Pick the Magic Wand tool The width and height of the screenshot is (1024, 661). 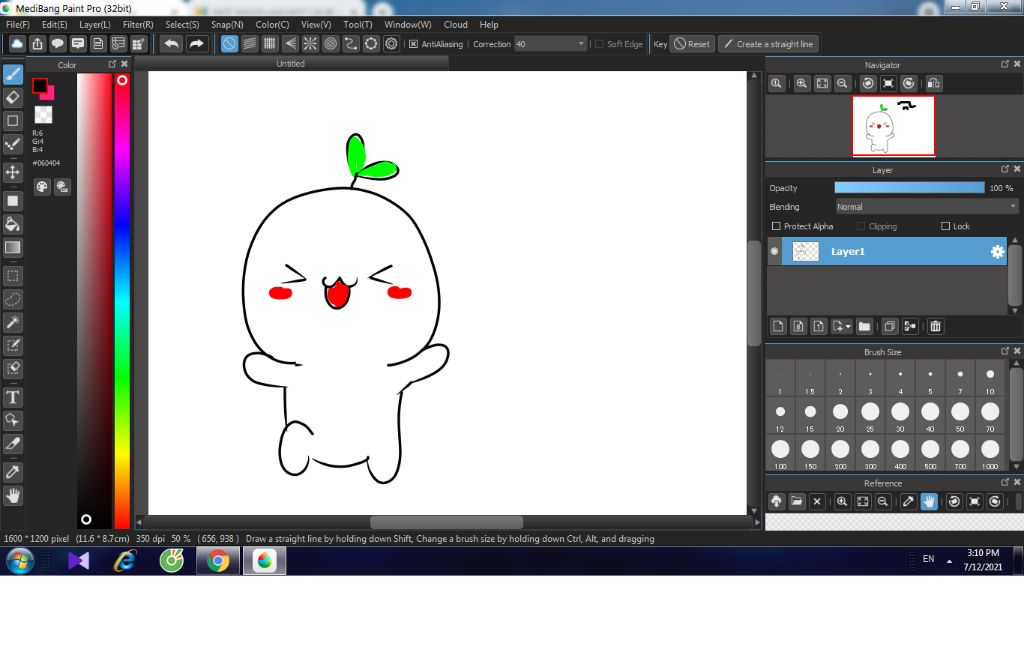[13, 322]
